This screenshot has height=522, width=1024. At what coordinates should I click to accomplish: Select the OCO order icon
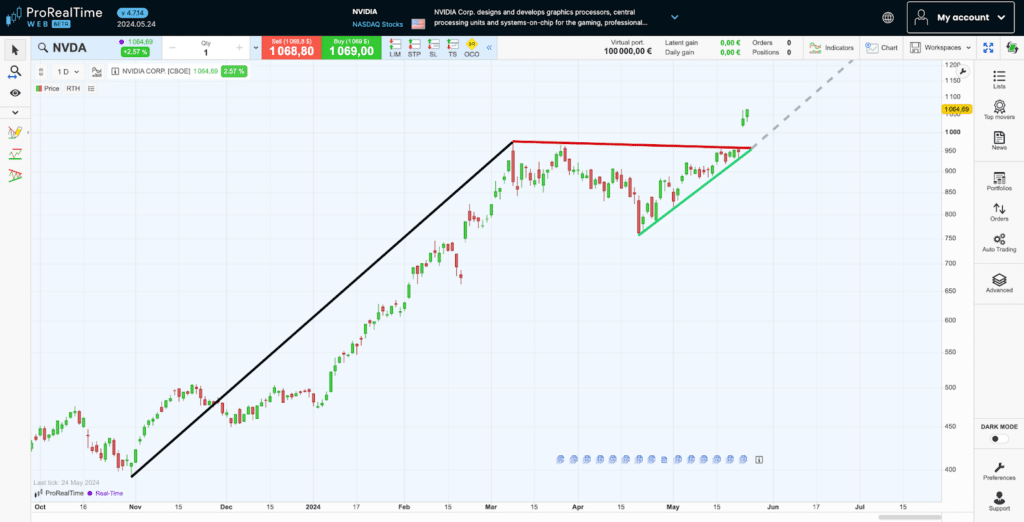pyautogui.click(x=472, y=48)
